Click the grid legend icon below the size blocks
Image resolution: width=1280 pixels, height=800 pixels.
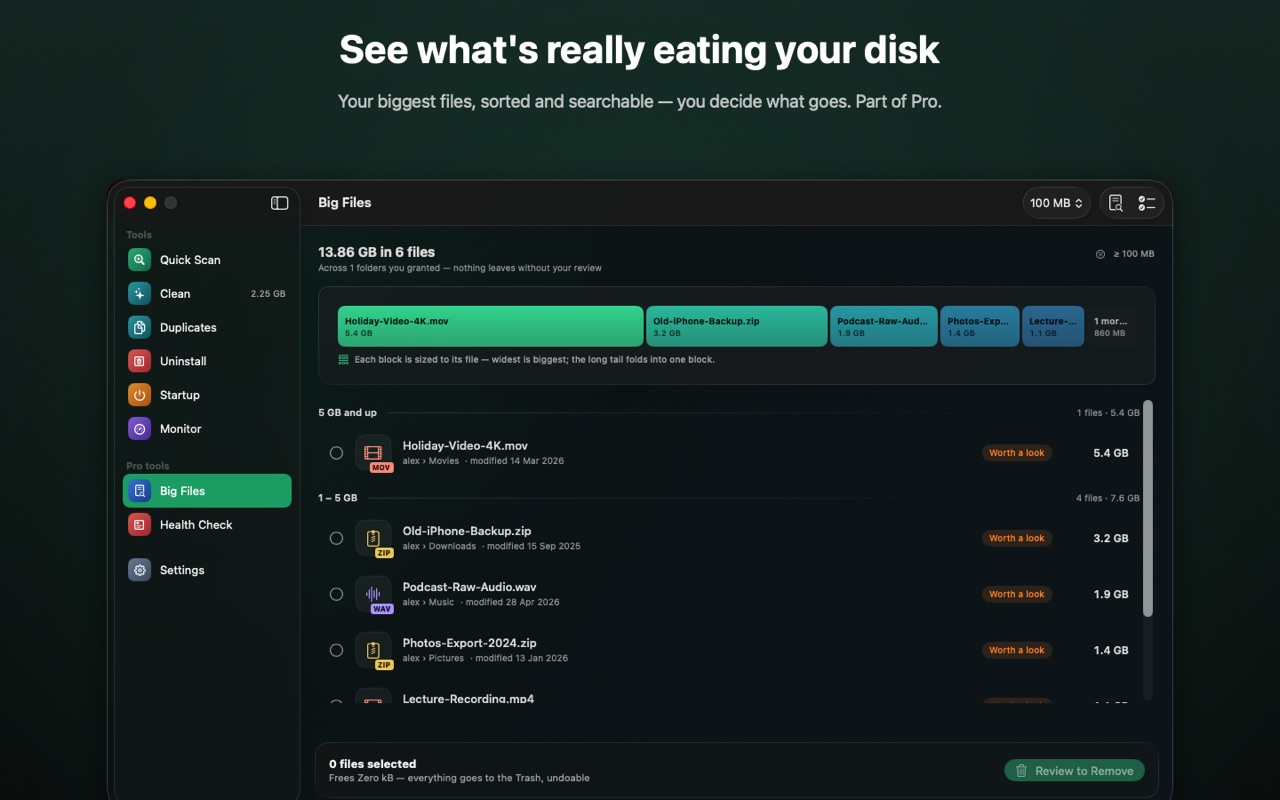344,360
